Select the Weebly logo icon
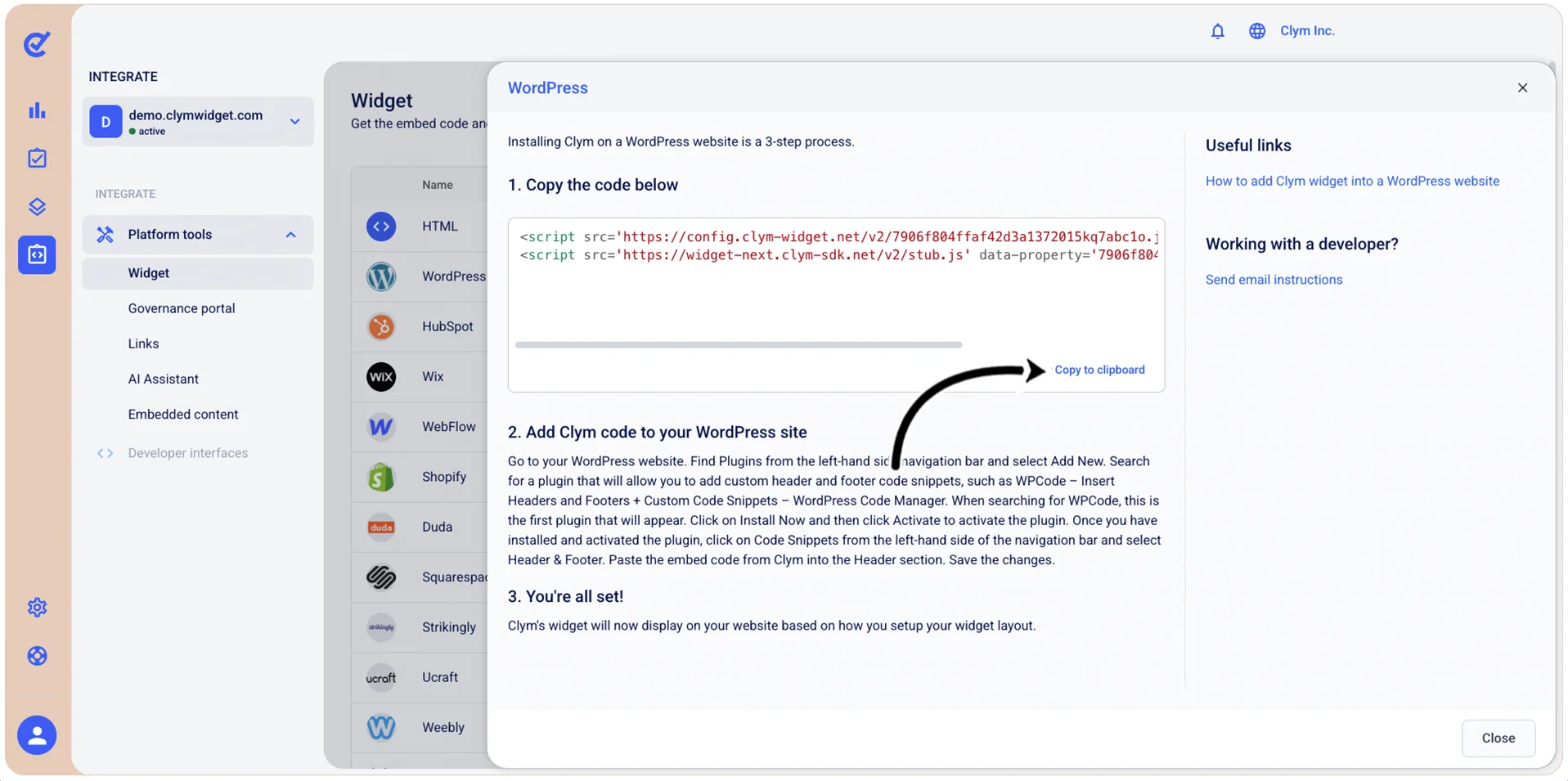Viewport: 1568px width, 781px height. click(x=380, y=727)
